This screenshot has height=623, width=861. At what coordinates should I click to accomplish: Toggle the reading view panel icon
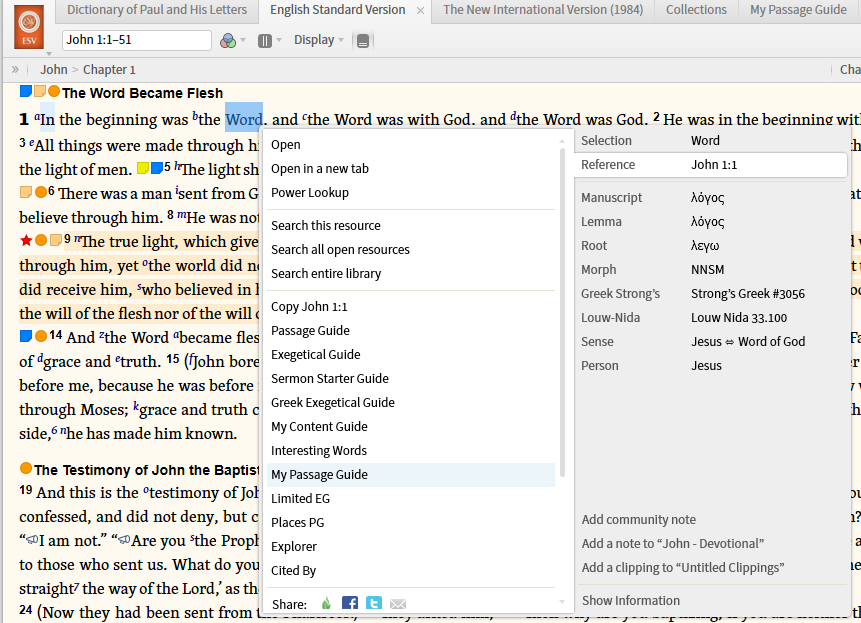[x=363, y=41]
